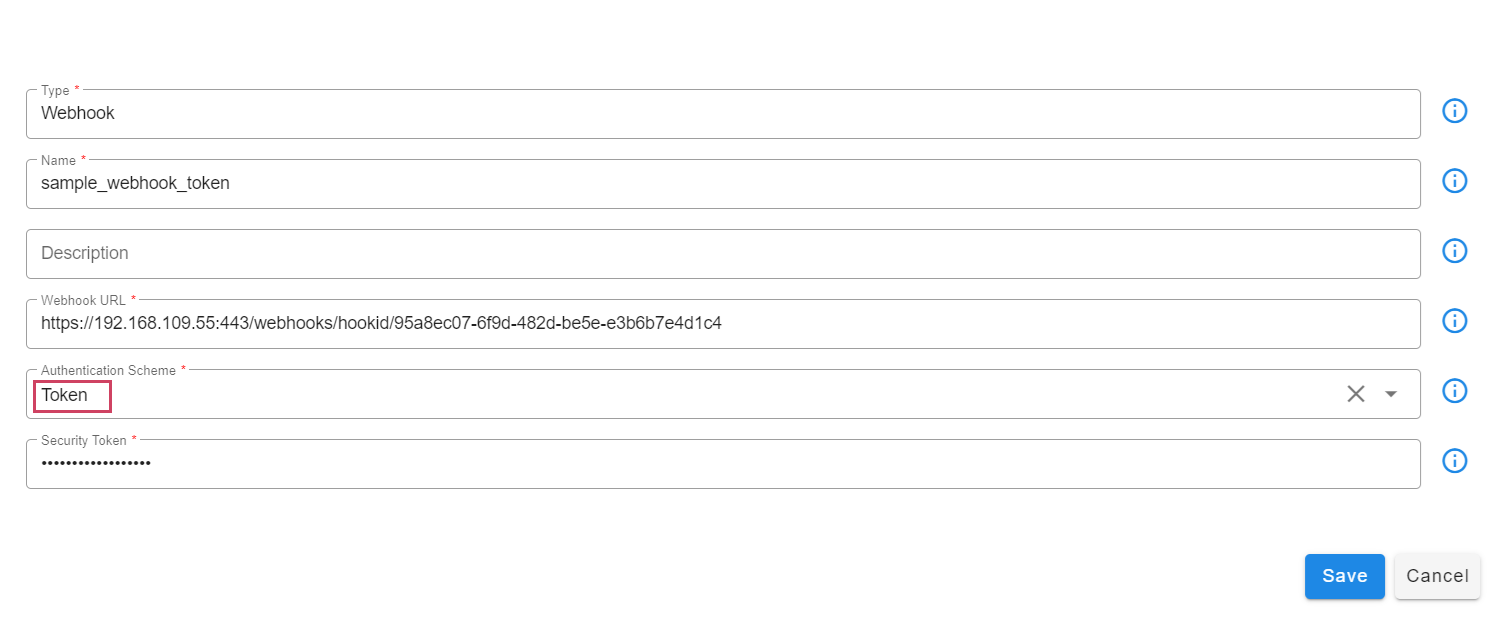
Task: Clear the Authentication Scheme selection
Action: (1355, 393)
